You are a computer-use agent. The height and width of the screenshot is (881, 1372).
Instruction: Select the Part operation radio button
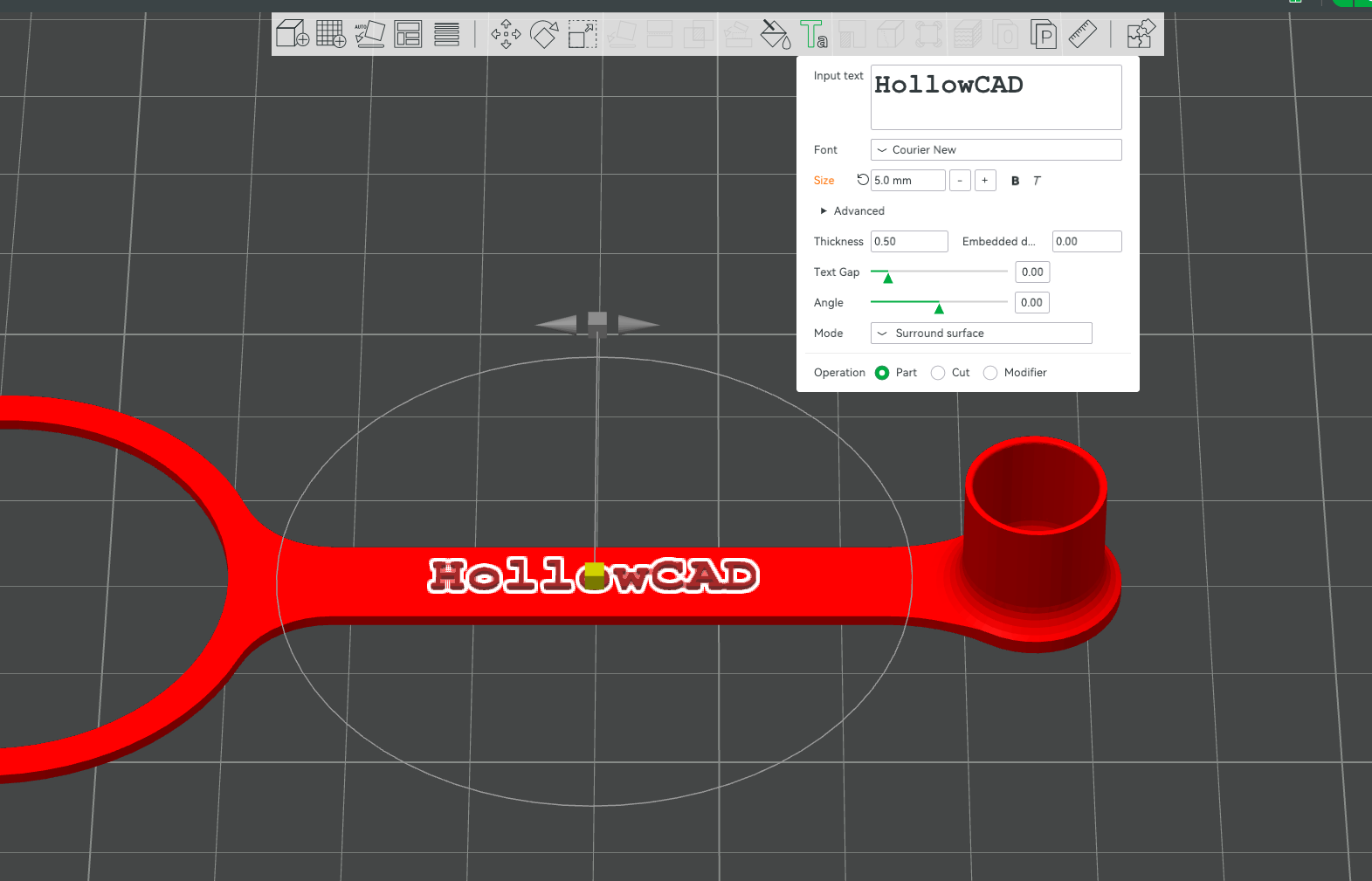click(x=882, y=373)
